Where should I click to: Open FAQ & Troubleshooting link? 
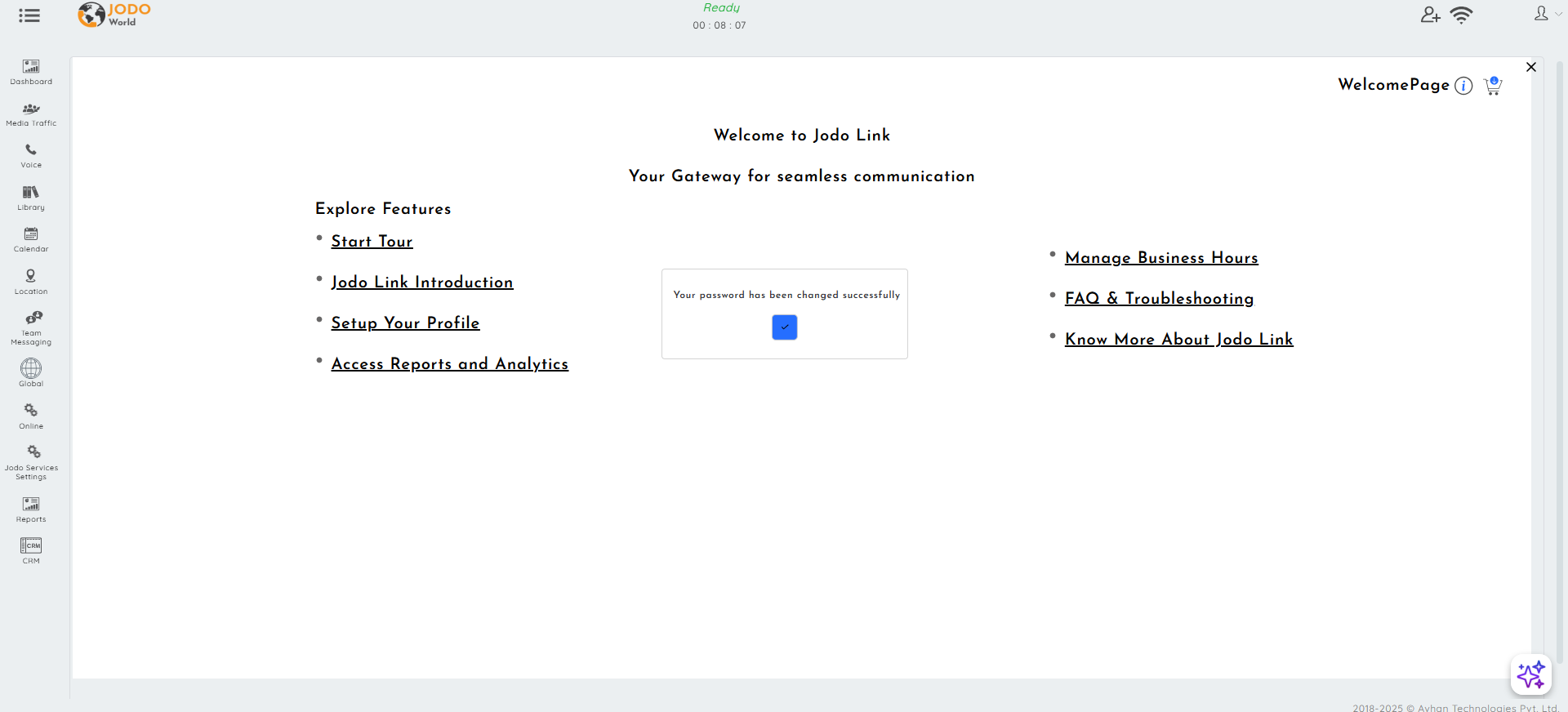[1159, 299]
